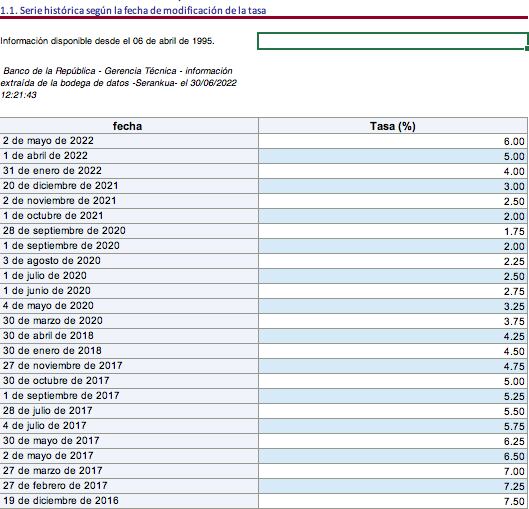This screenshot has height=509, width=529.
Task: Select the cell '2 de noviembre de 2021'
Action: pyautogui.click(x=129, y=201)
